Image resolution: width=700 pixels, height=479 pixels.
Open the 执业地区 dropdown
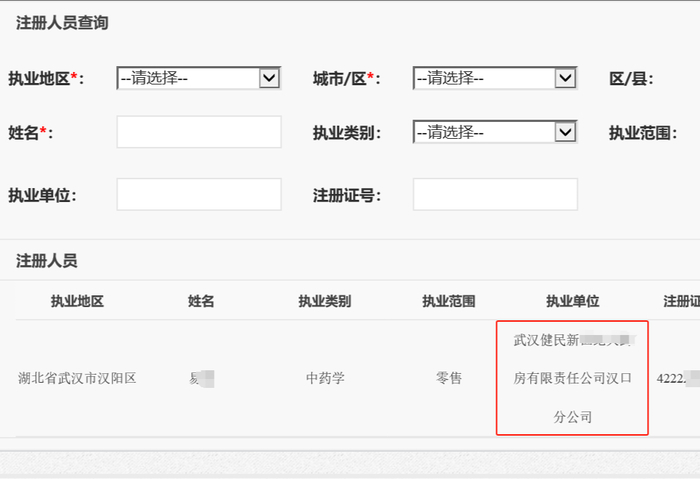point(199,78)
